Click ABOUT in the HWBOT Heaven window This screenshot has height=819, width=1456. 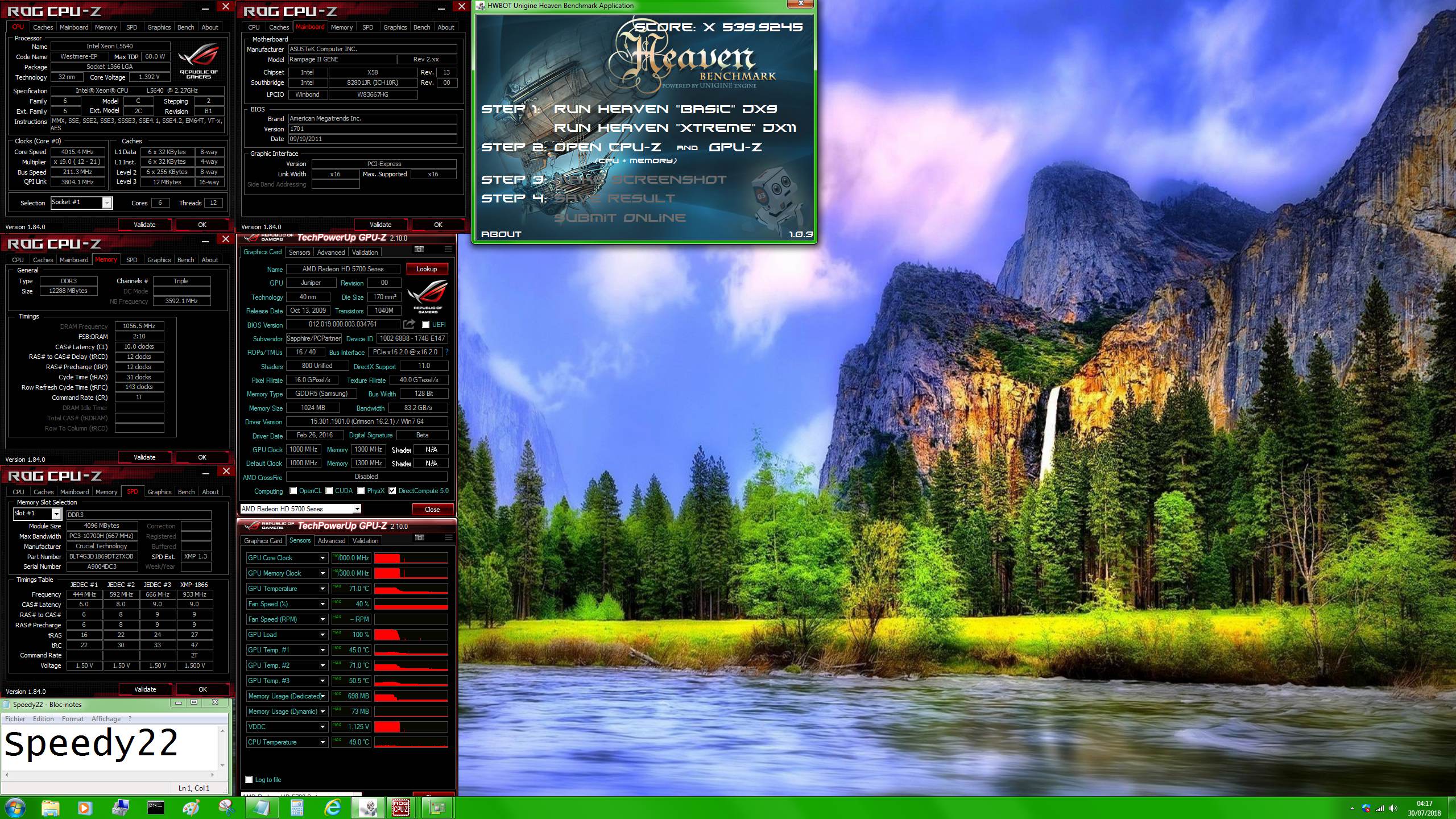(501, 234)
